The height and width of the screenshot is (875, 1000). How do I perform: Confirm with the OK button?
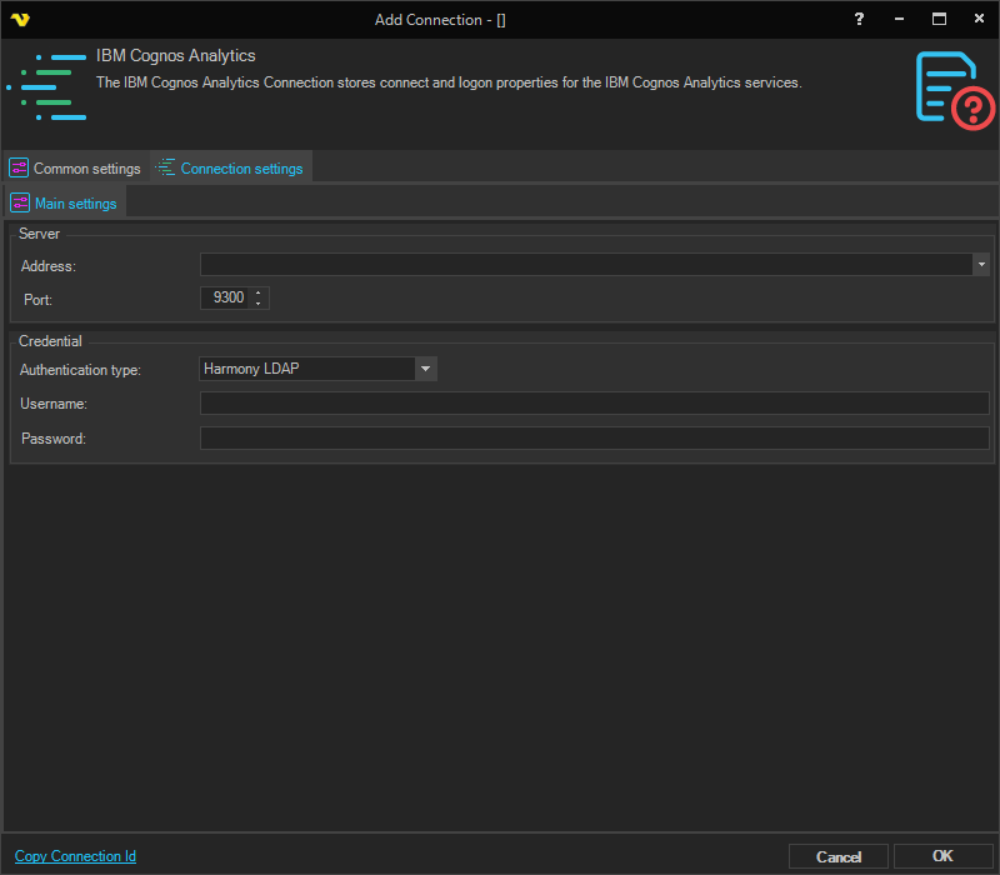coord(942,856)
